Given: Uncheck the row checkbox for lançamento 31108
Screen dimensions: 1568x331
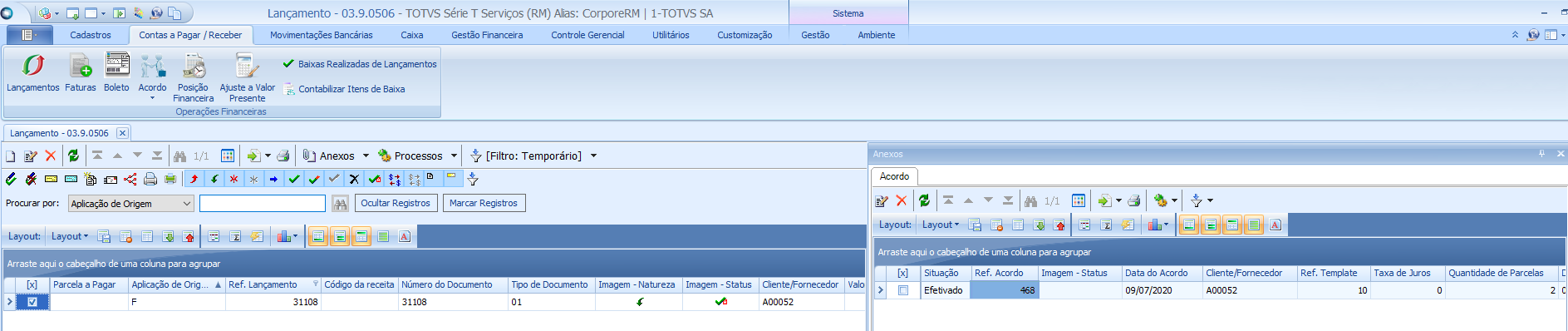Looking at the screenshot, I should coord(32,302).
